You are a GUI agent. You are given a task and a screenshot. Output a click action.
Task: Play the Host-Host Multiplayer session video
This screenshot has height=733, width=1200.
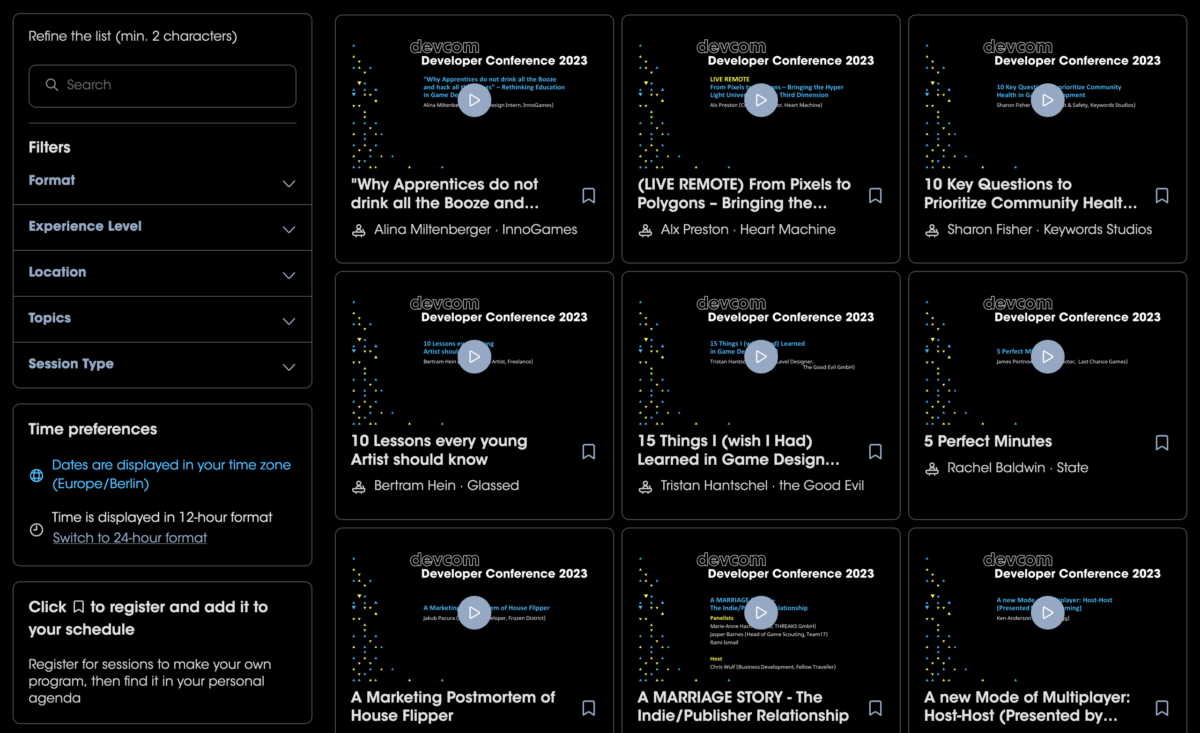click(1047, 613)
